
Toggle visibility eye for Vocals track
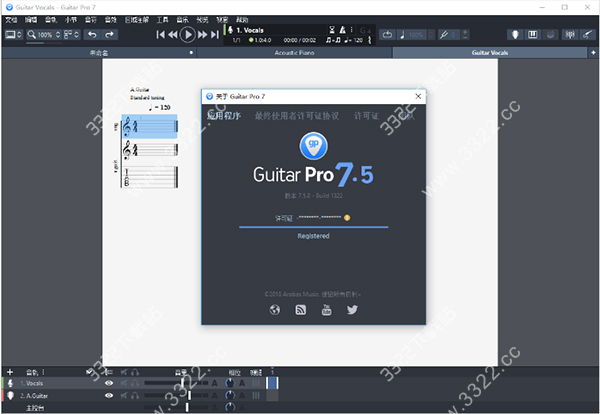tap(109, 383)
